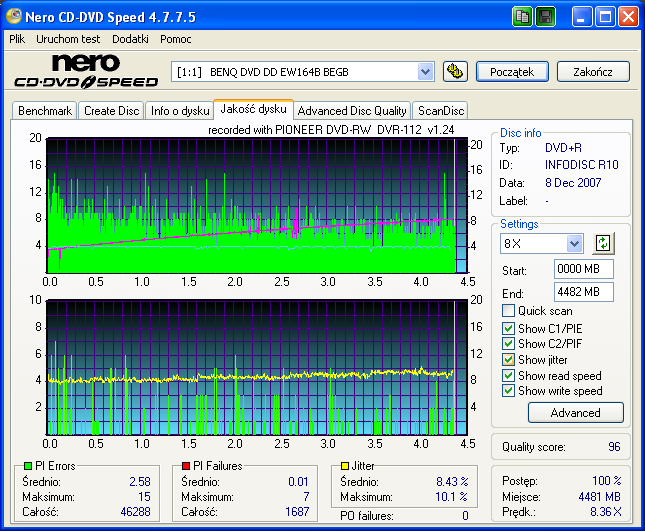Uncheck Show write speed
Viewport: 645px width, 531px height.
click(x=508, y=390)
